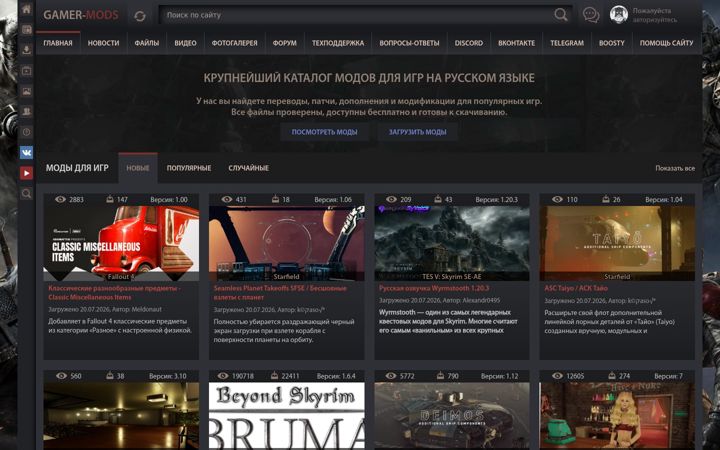
Task: Open the YouTube icon in sidebar
Action: (26, 173)
